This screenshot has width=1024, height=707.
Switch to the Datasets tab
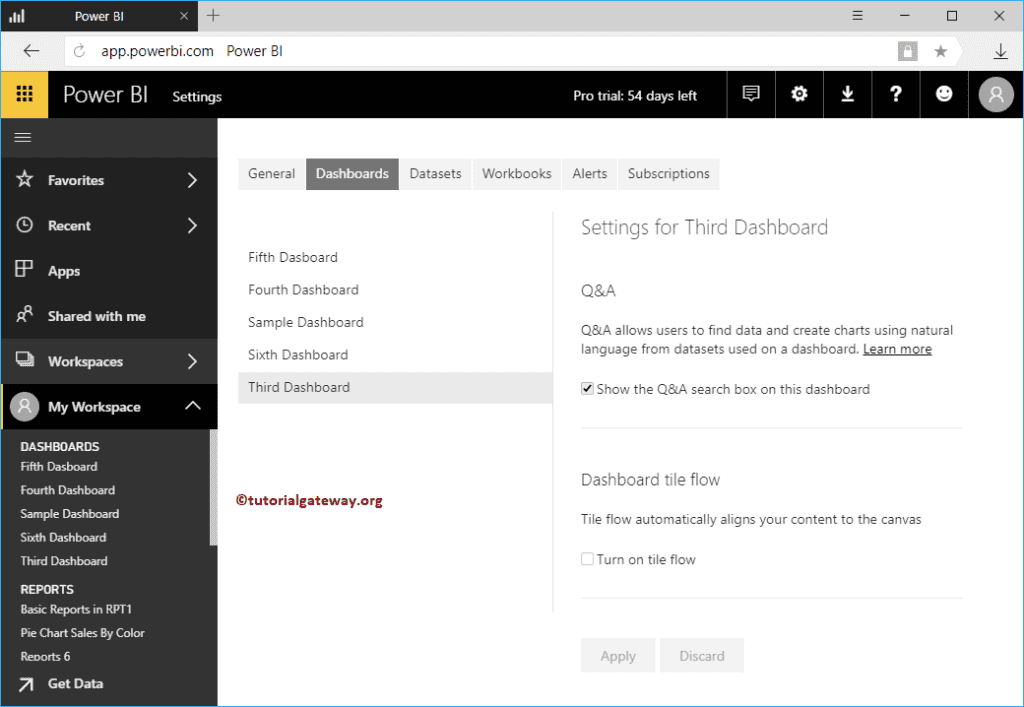435,173
